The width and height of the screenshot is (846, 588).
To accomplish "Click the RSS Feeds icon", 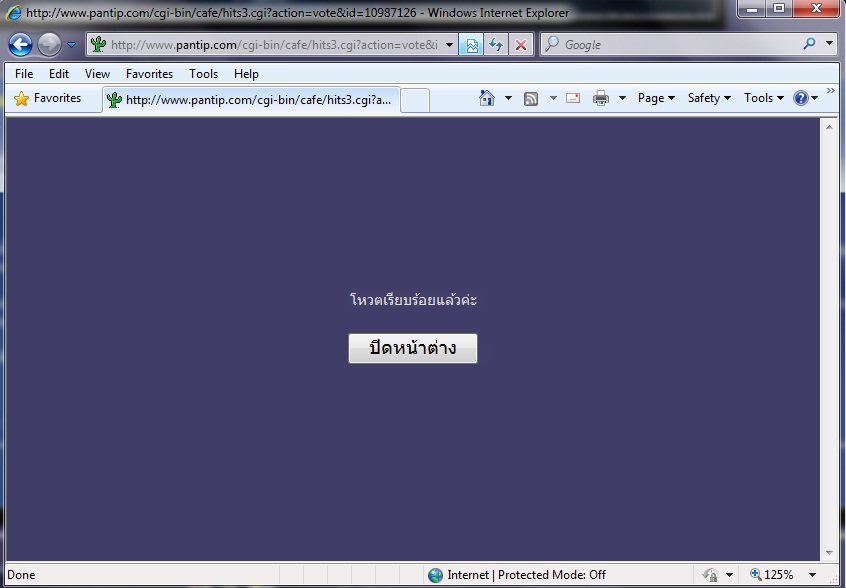I will pos(531,98).
